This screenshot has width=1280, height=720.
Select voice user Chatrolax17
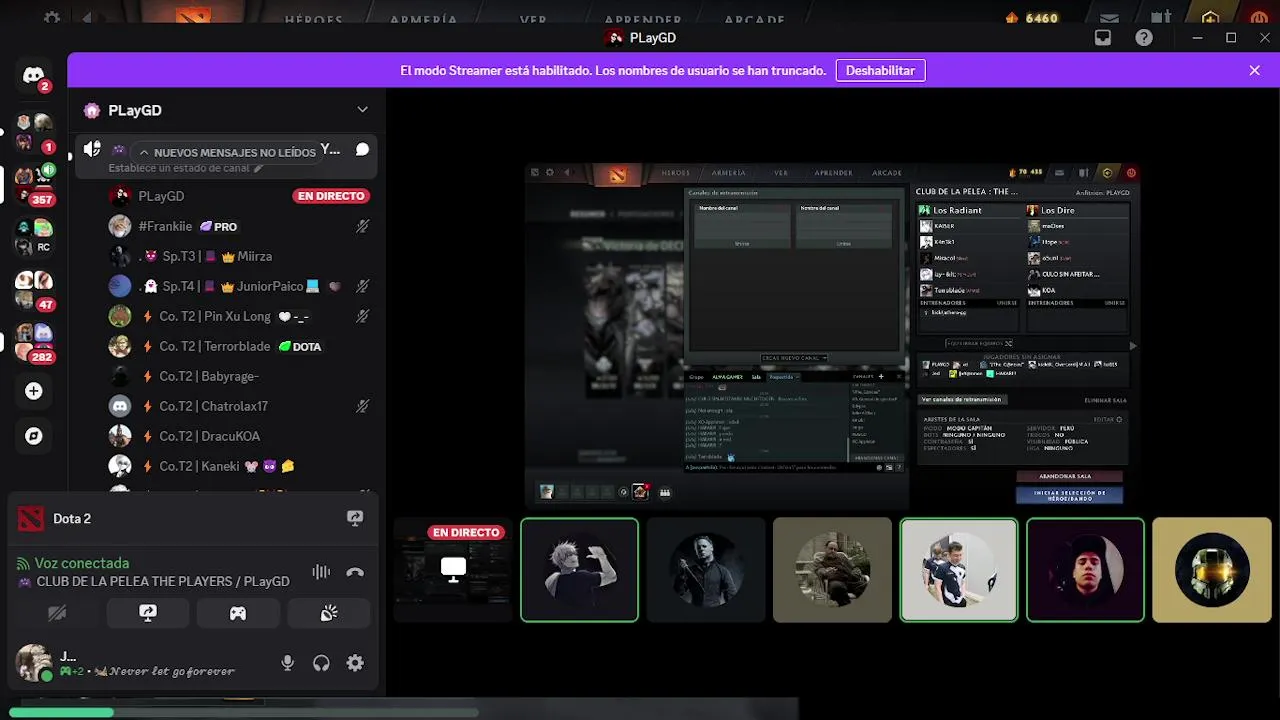pyautogui.click(x=239, y=406)
